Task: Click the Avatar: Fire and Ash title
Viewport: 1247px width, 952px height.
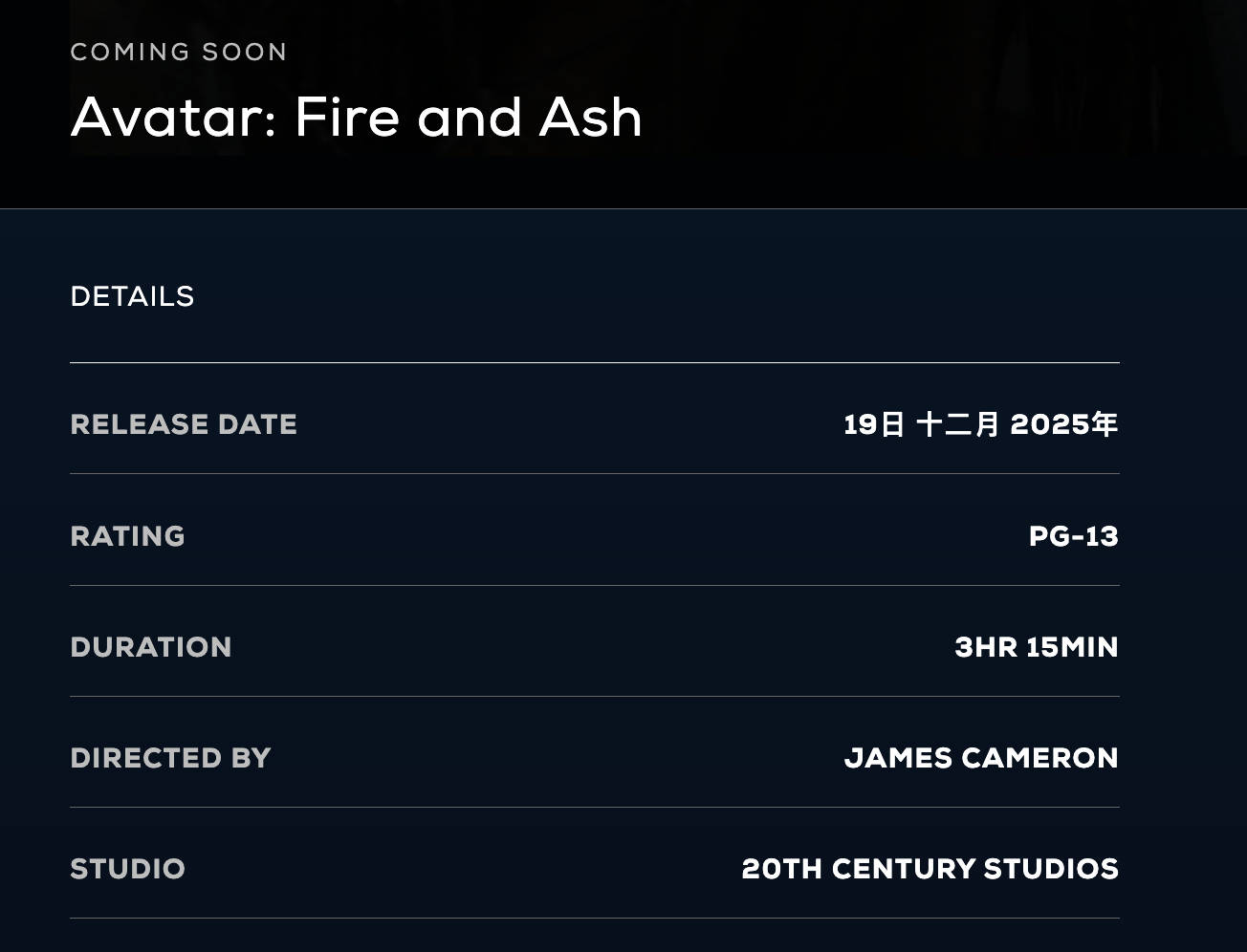Action: [356, 118]
